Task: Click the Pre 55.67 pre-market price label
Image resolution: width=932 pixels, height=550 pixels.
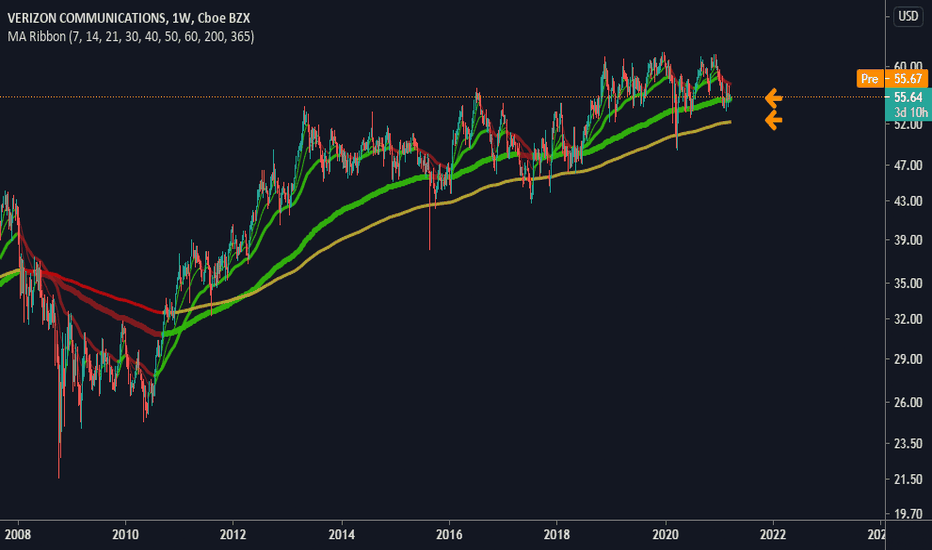Action: [x=892, y=78]
